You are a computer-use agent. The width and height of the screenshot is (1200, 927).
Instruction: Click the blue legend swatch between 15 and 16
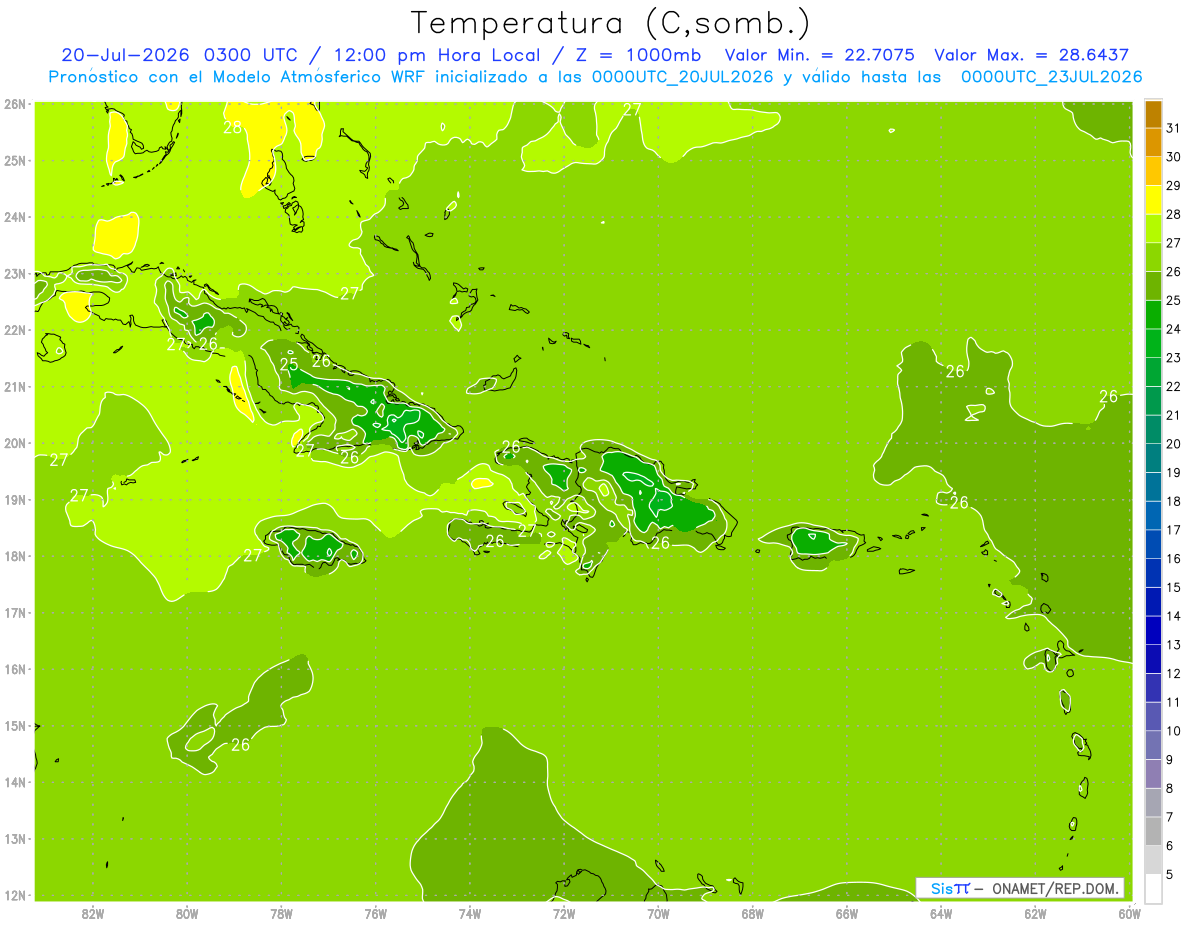point(1153,574)
